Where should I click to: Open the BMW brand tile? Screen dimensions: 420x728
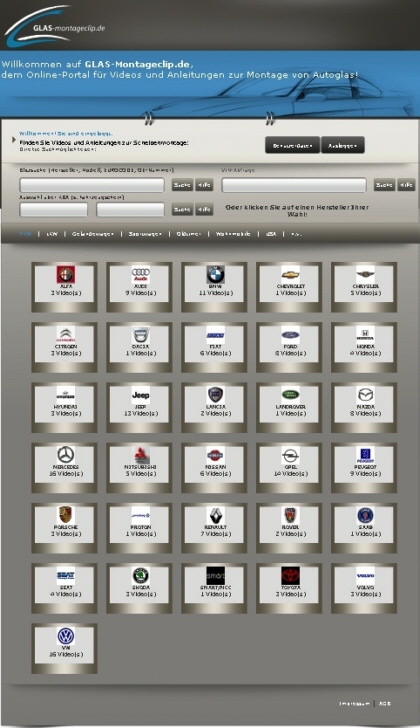214,286
